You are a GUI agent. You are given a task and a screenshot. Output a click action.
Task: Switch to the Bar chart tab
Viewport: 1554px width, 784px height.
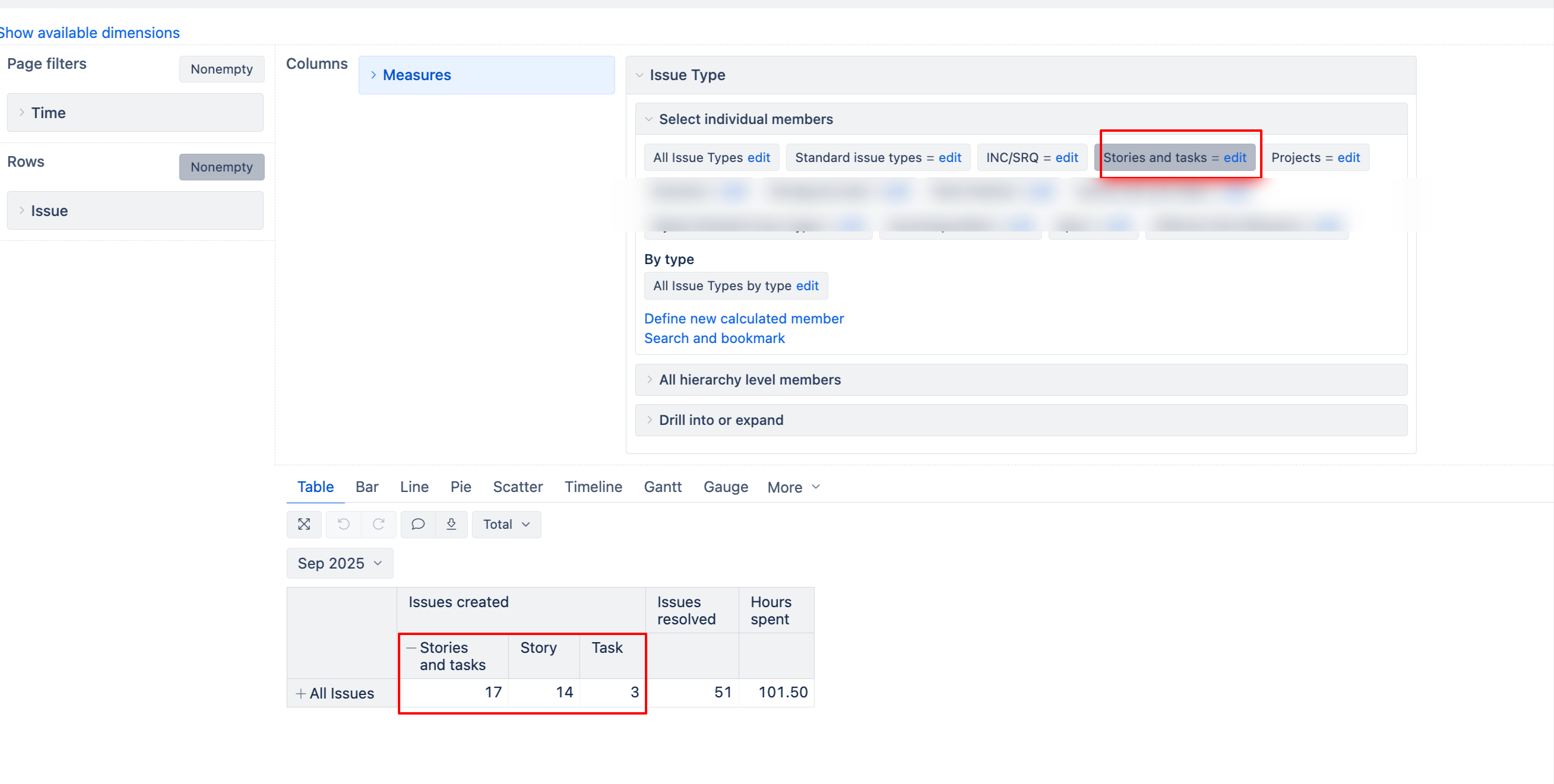click(367, 487)
